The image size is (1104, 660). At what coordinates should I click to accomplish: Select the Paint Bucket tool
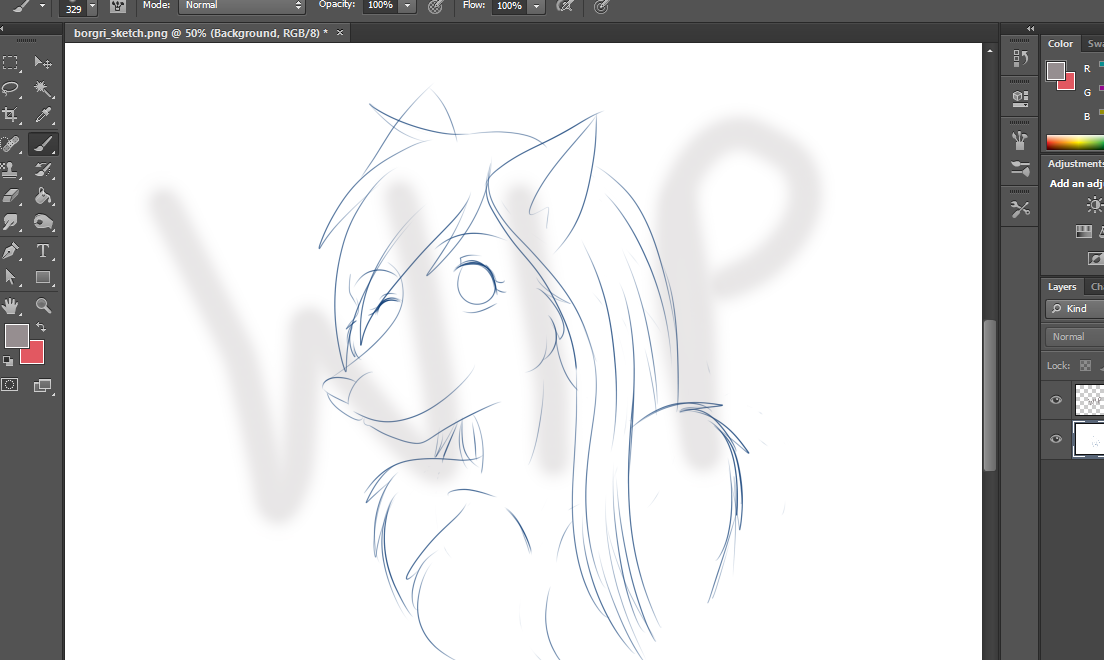43,196
